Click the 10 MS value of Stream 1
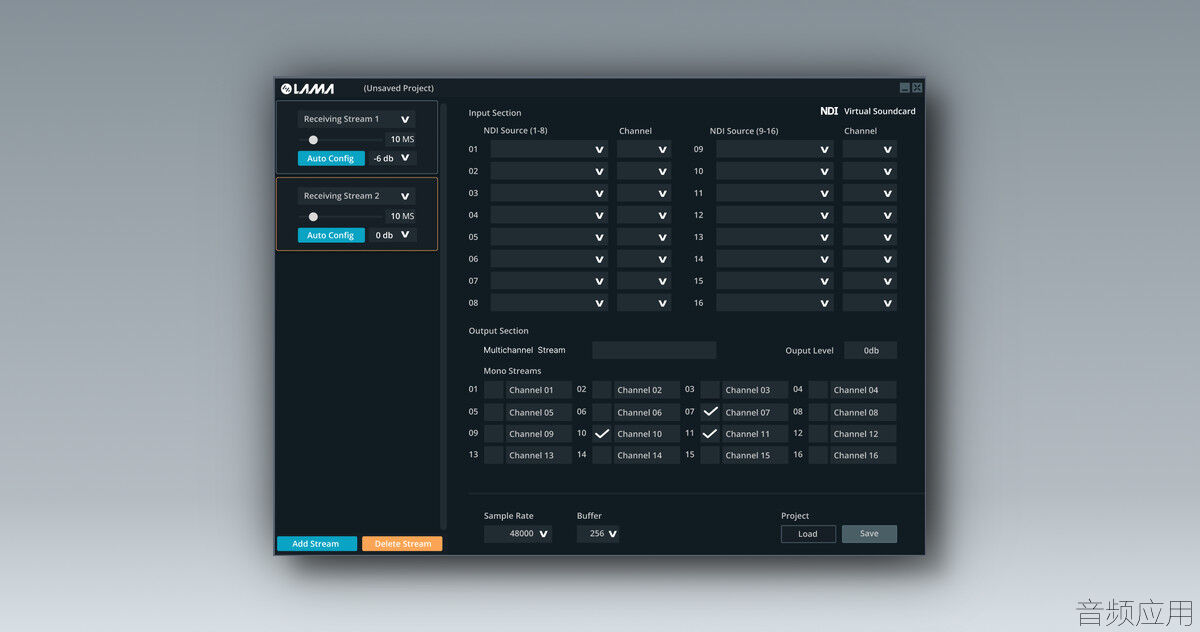Image resolution: width=1200 pixels, height=632 pixels. pos(402,139)
